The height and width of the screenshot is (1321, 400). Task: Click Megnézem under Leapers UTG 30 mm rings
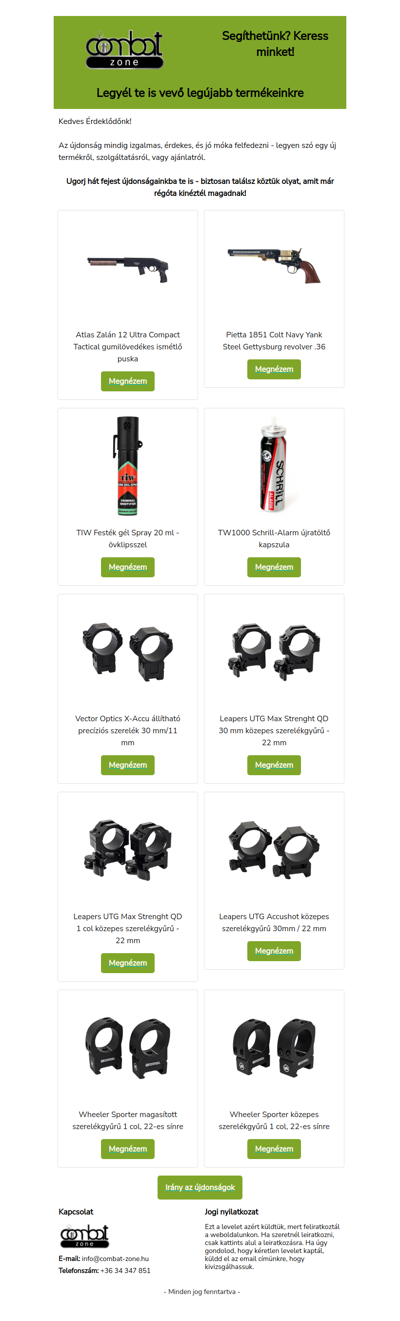pos(274,765)
